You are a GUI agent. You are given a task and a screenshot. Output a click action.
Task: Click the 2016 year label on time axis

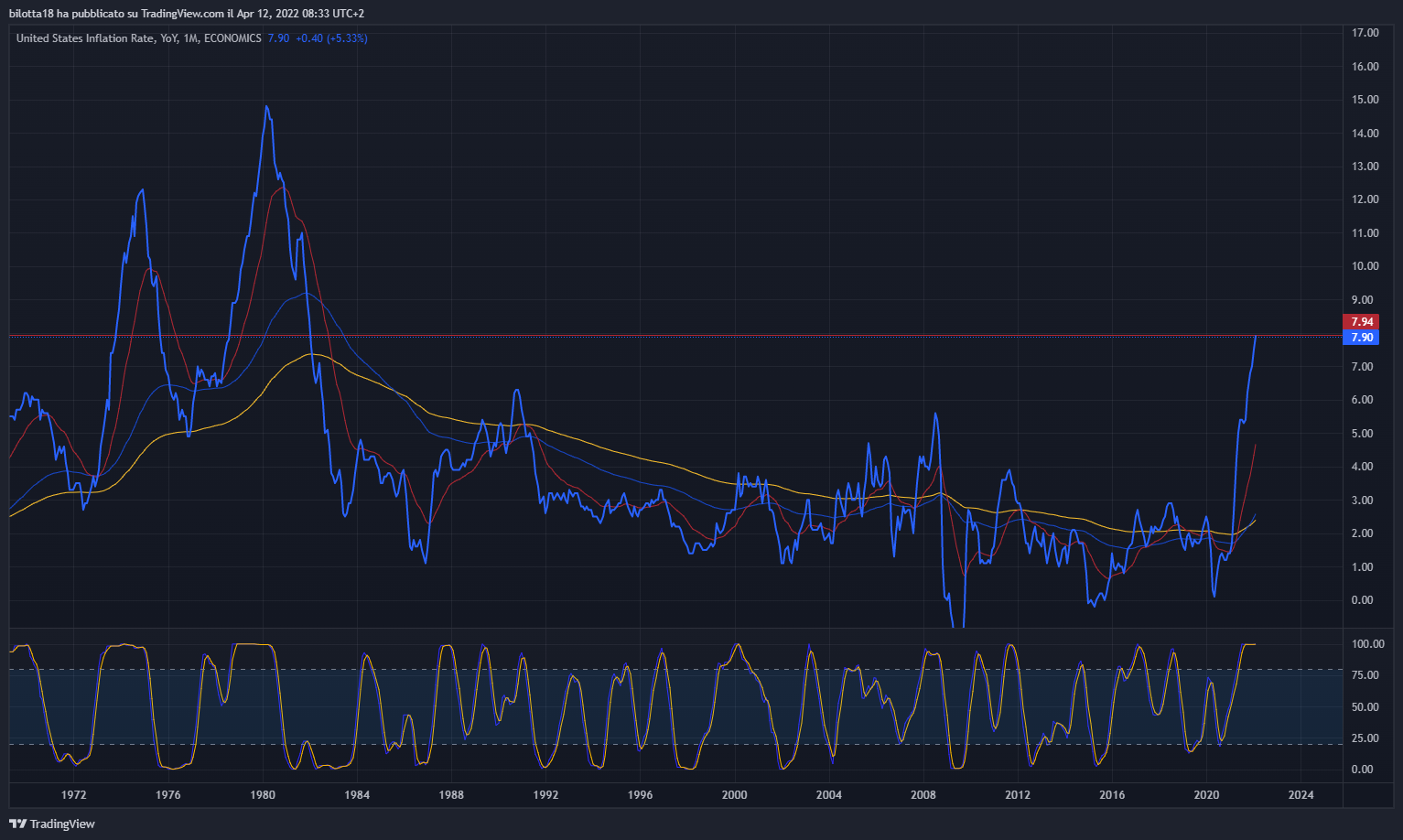[x=1112, y=795]
